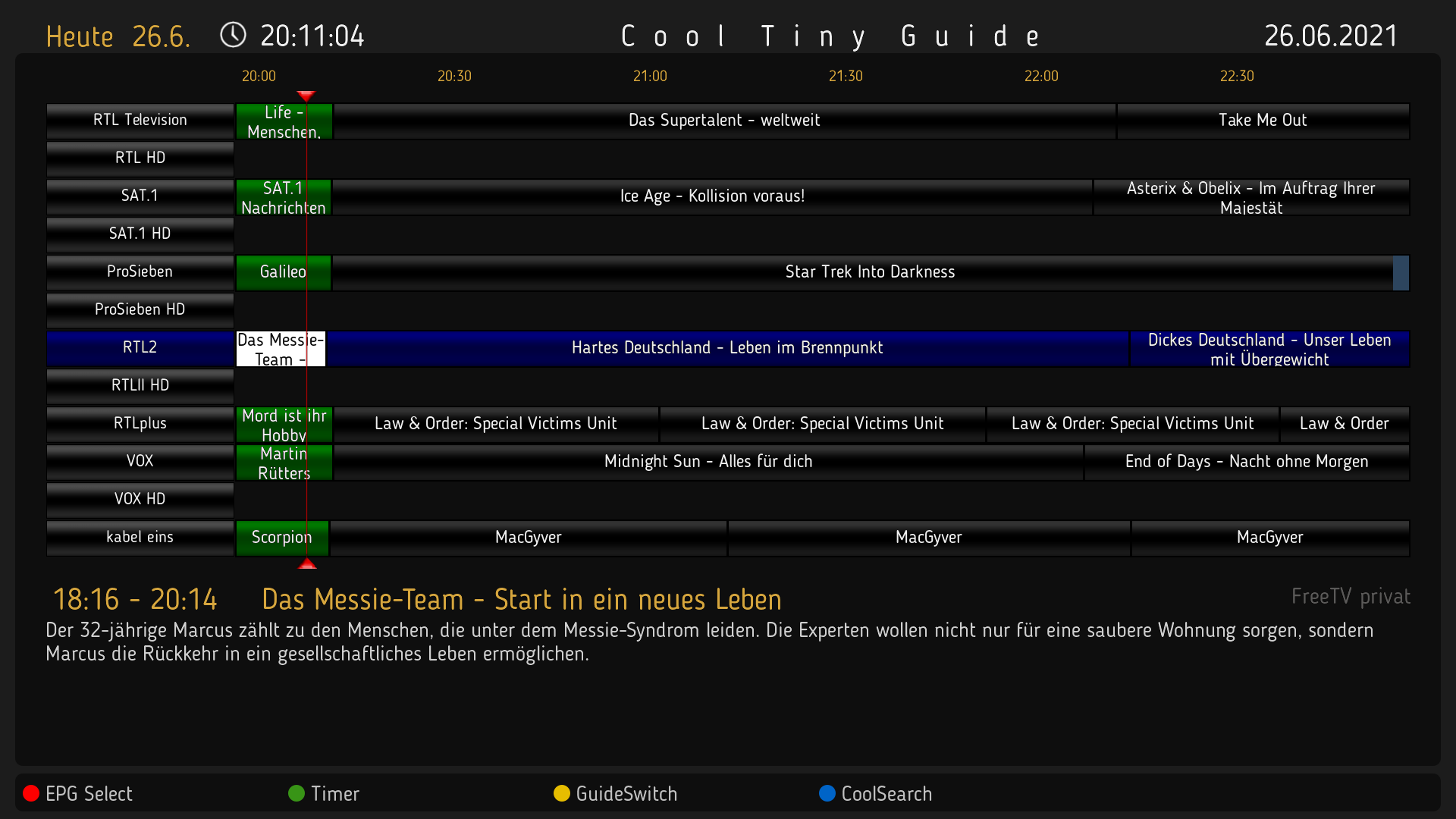
Task: Select the kabel eins channel
Action: tap(140, 538)
